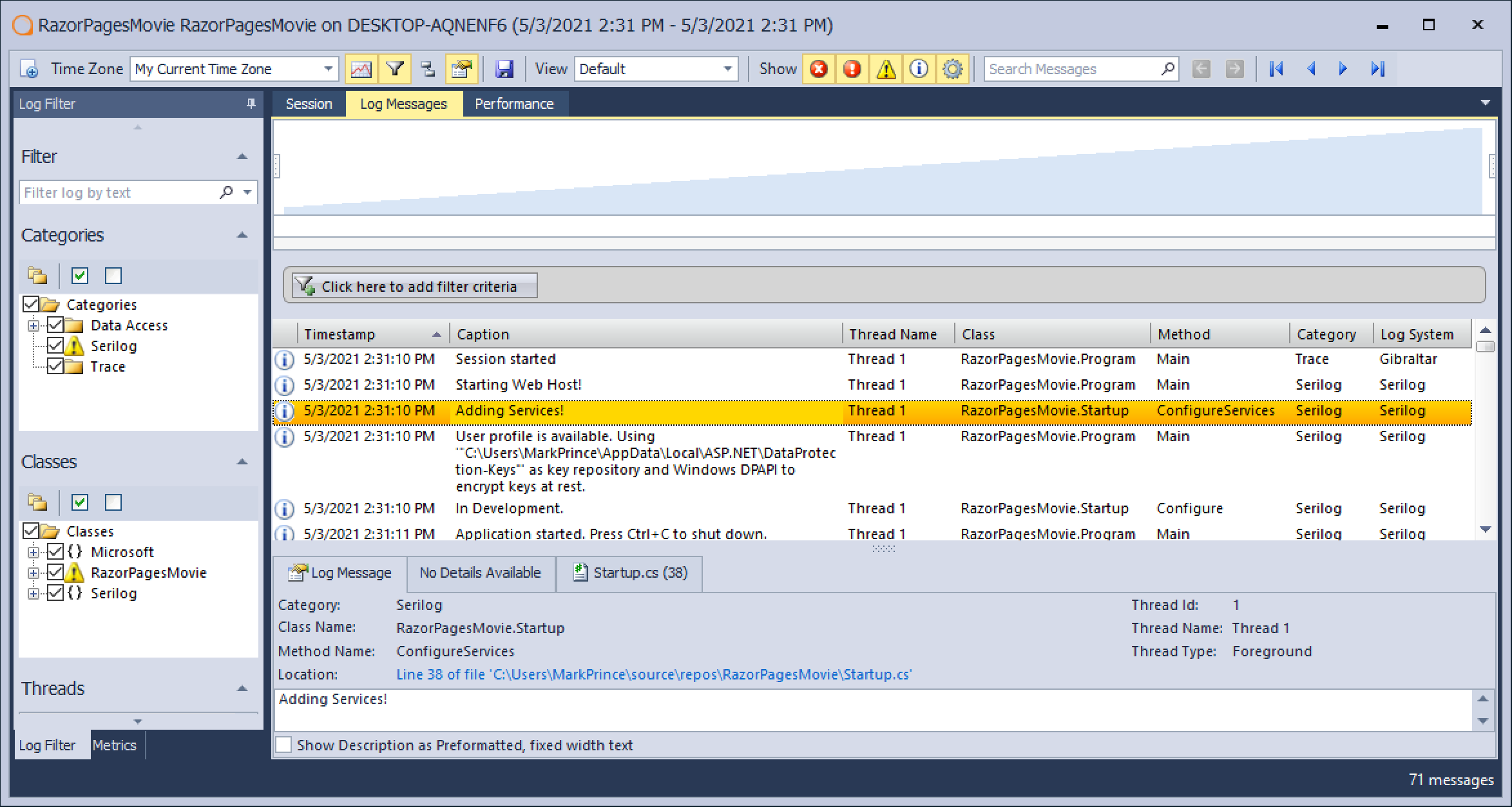Screen dimensions: 1512x807
Task: Toggle the chart graph view icon
Action: [x=361, y=69]
